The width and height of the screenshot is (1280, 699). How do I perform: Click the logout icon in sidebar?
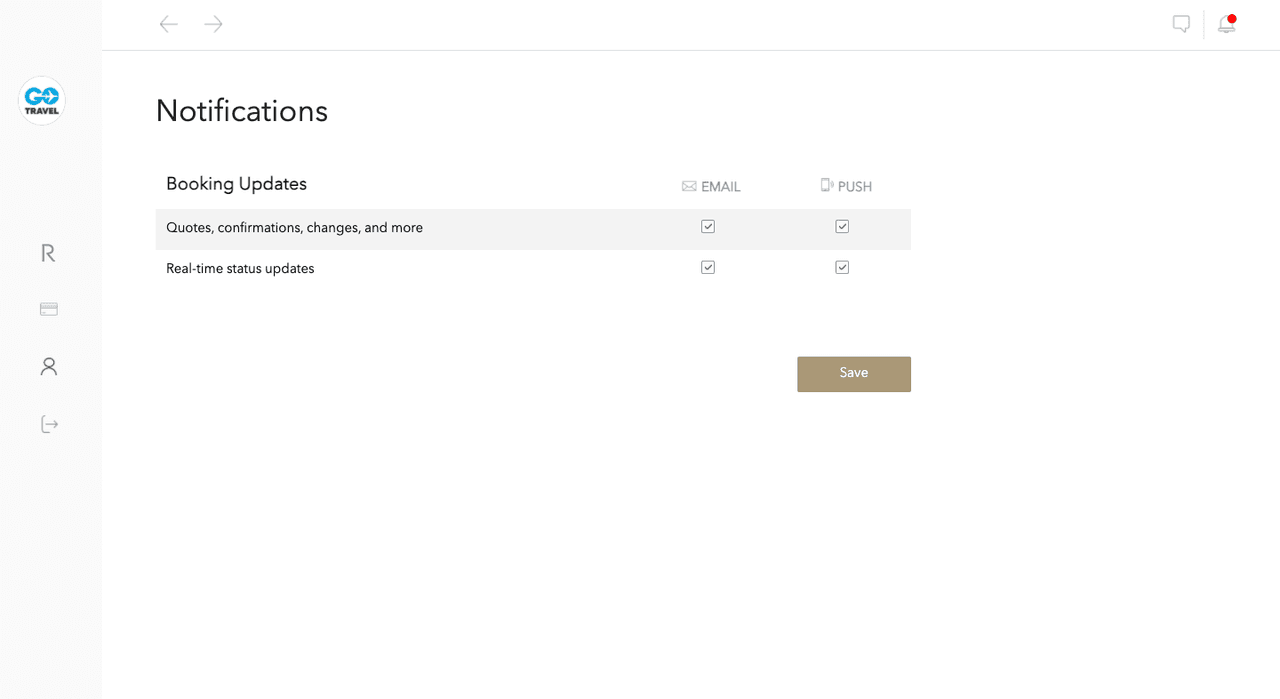point(49,424)
